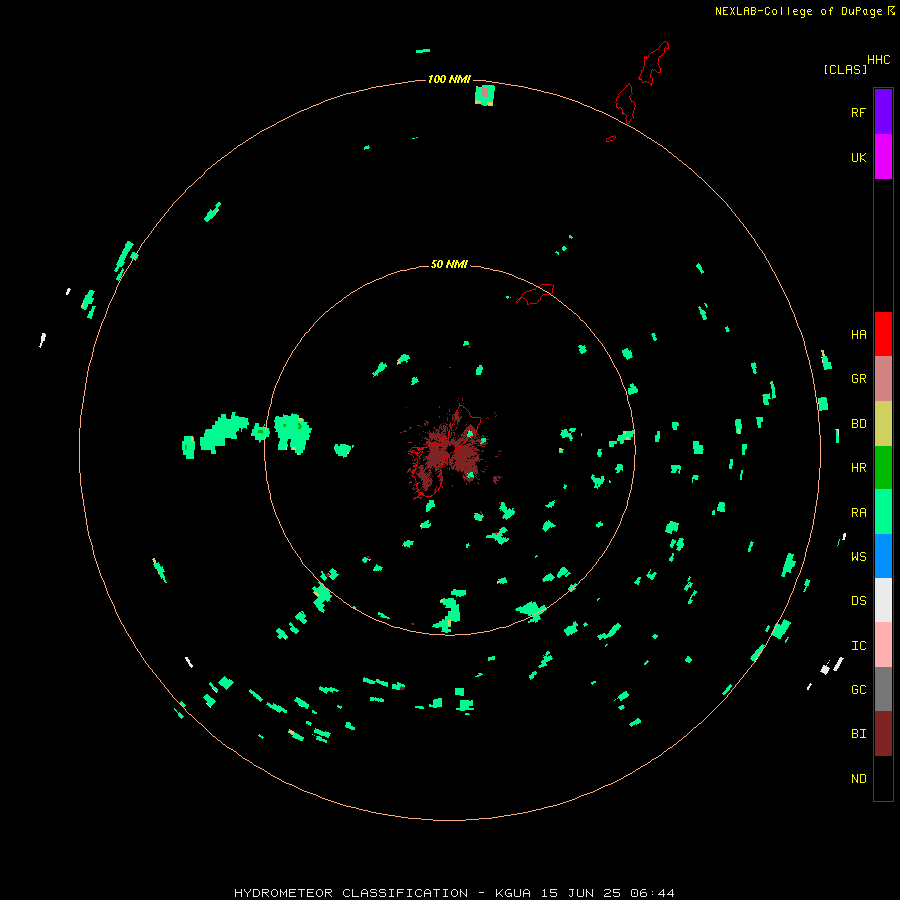The width and height of the screenshot is (900, 900).
Task: Select the brown BI legend swatch
Action: 883,734
